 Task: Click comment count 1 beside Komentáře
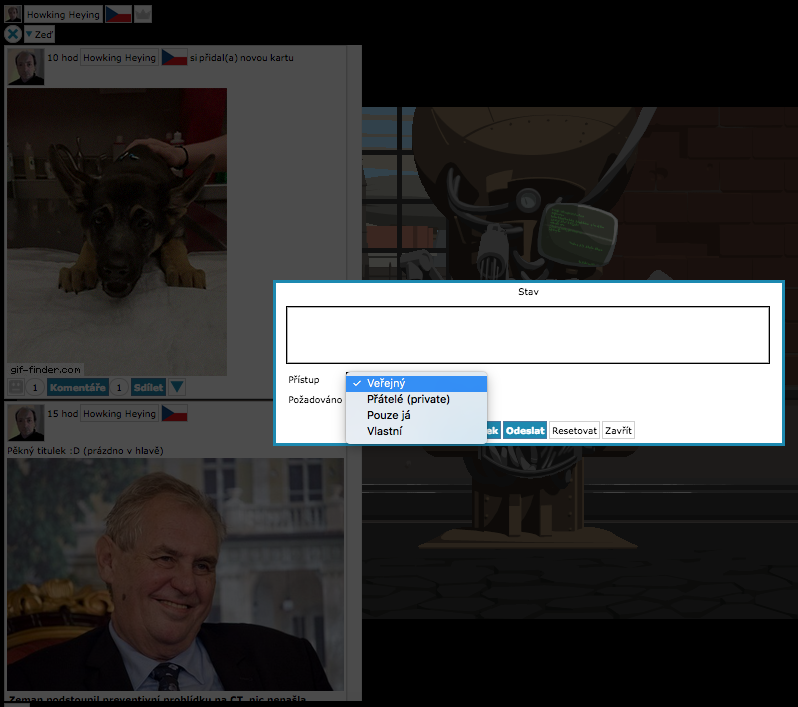click(x=119, y=388)
